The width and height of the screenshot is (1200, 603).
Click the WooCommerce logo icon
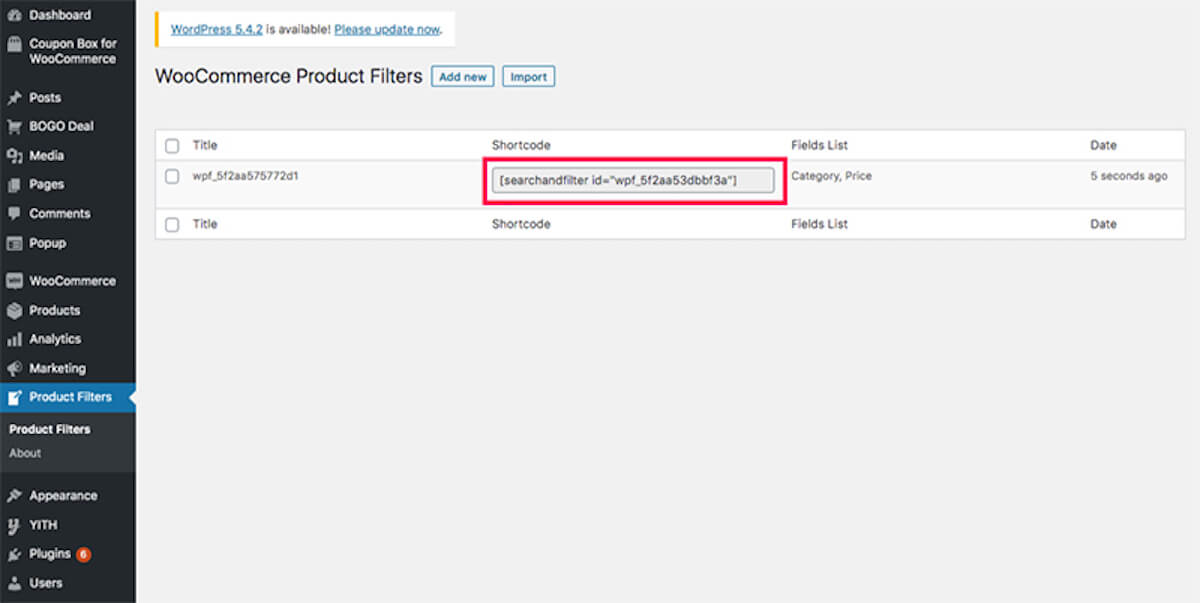pyautogui.click(x=14, y=281)
